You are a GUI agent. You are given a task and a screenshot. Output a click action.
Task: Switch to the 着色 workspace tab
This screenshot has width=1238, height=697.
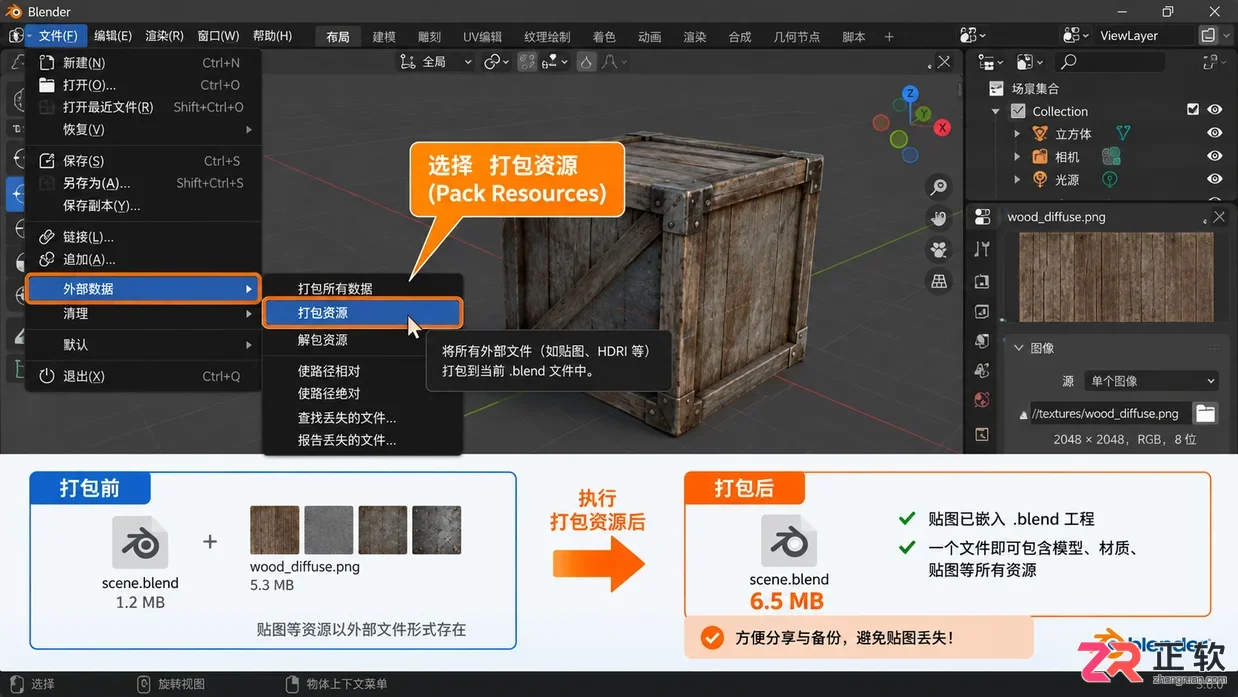pos(604,37)
